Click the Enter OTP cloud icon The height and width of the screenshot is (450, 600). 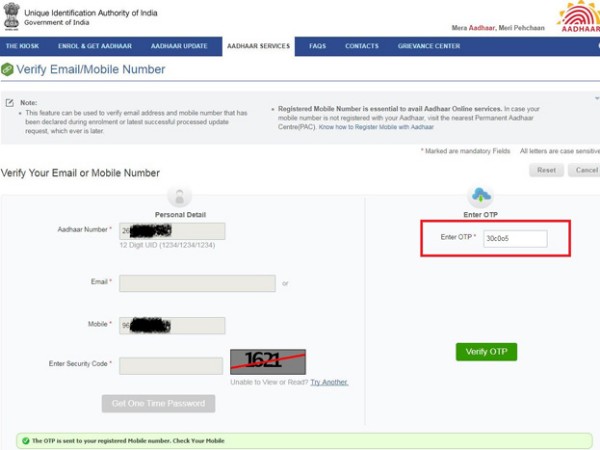click(x=481, y=195)
